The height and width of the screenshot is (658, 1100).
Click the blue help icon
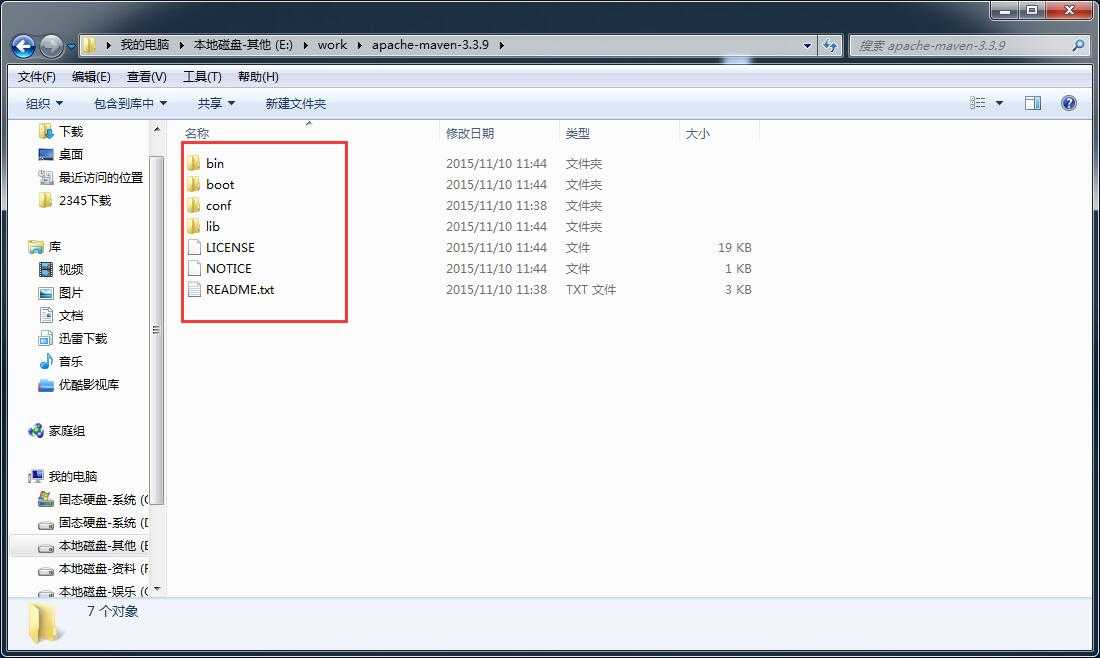(x=1068, y=103)
